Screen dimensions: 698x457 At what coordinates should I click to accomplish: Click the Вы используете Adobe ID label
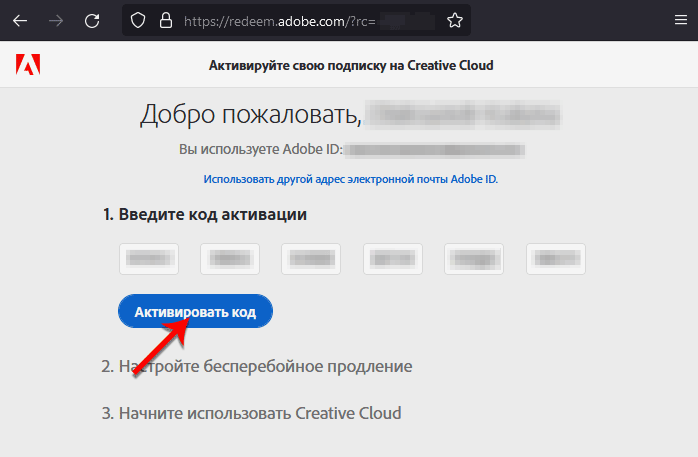tap(261, 149)
